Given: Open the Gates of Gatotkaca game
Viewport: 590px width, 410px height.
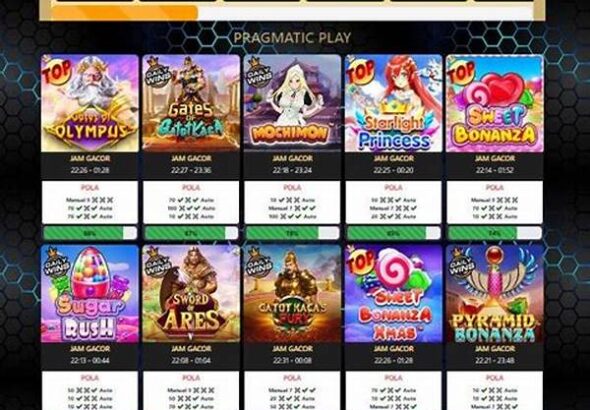Looking at the screenshot, I should click(x=191, y=103).
